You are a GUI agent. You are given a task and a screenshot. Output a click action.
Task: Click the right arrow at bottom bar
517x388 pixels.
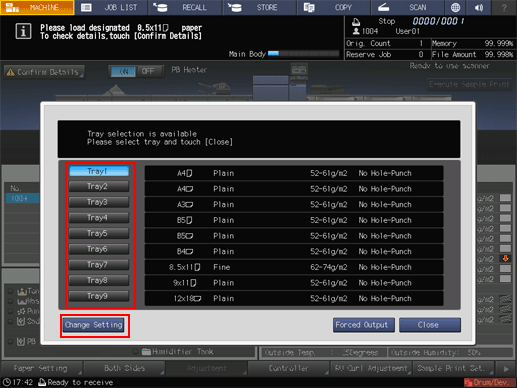click(x=506, y=369)
